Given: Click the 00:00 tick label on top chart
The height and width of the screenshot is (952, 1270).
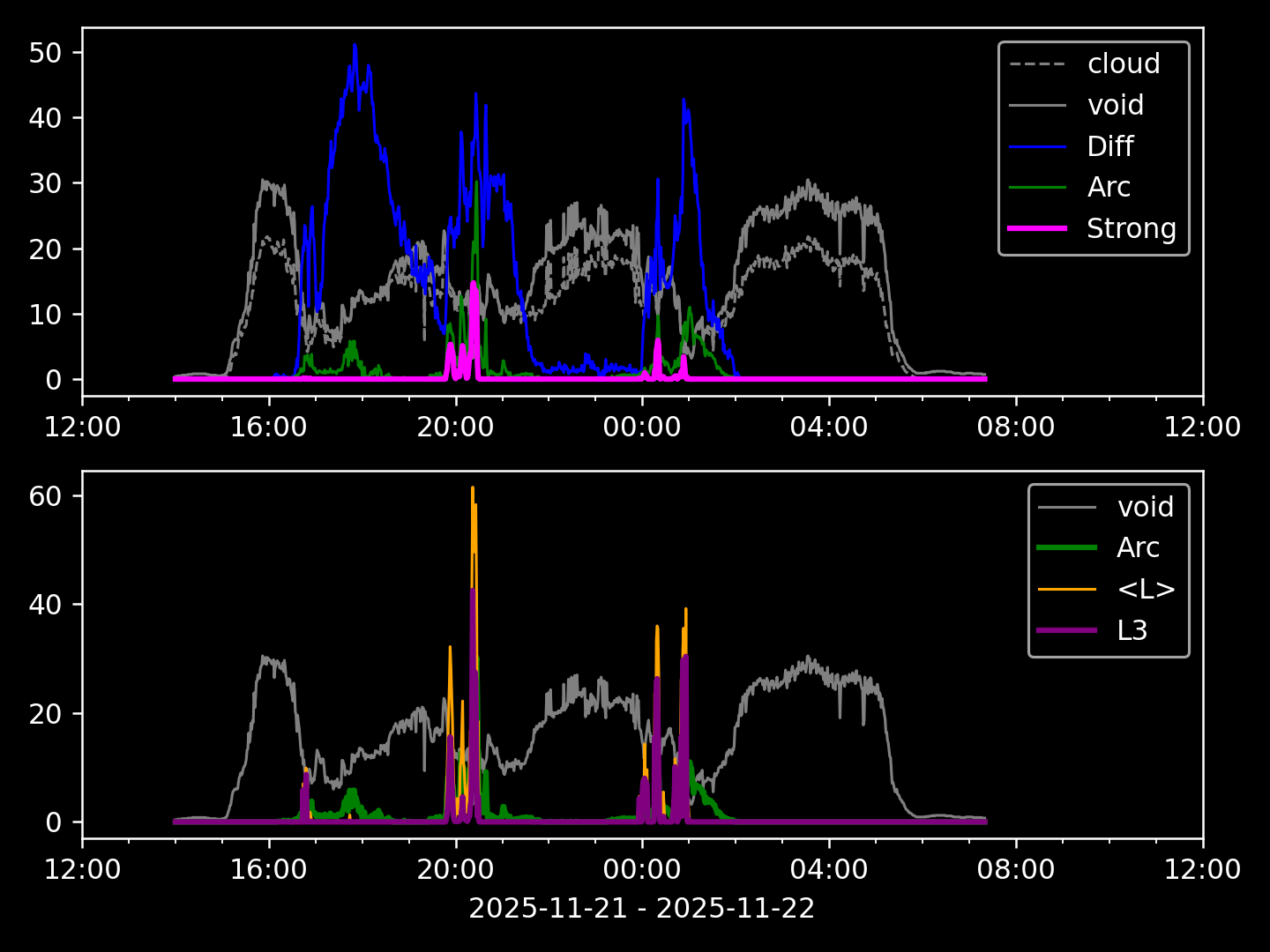Looking at the screenshot, I should pos(642,428).
